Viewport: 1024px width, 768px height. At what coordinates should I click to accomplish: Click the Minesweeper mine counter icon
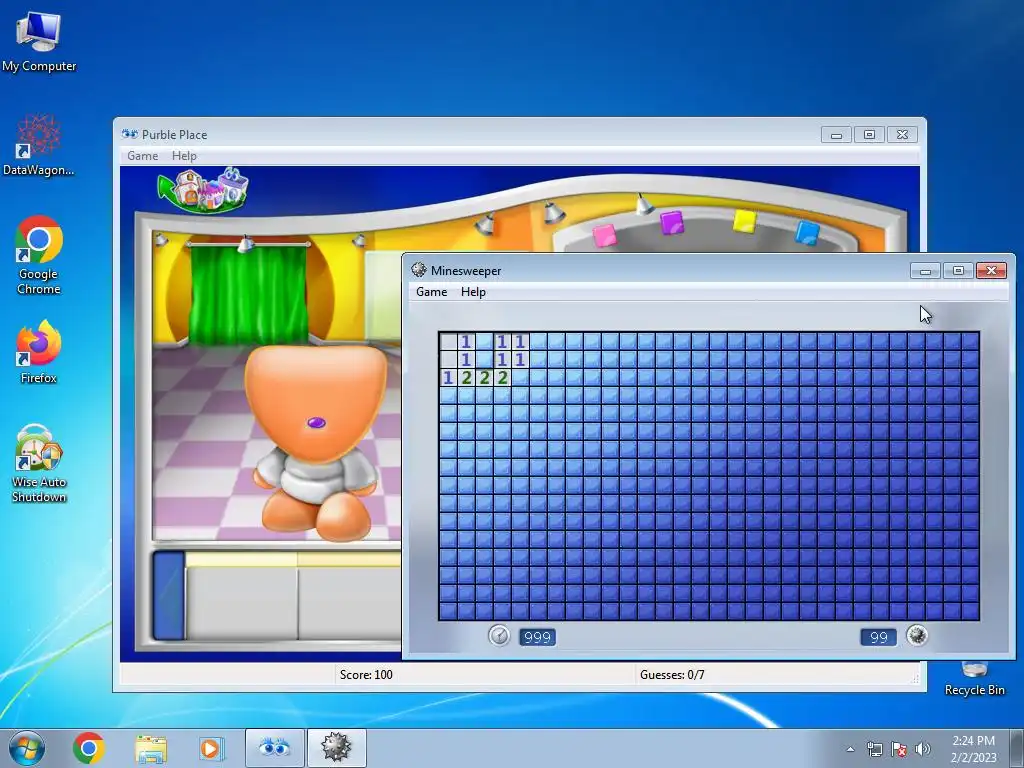tap(917, 635)
